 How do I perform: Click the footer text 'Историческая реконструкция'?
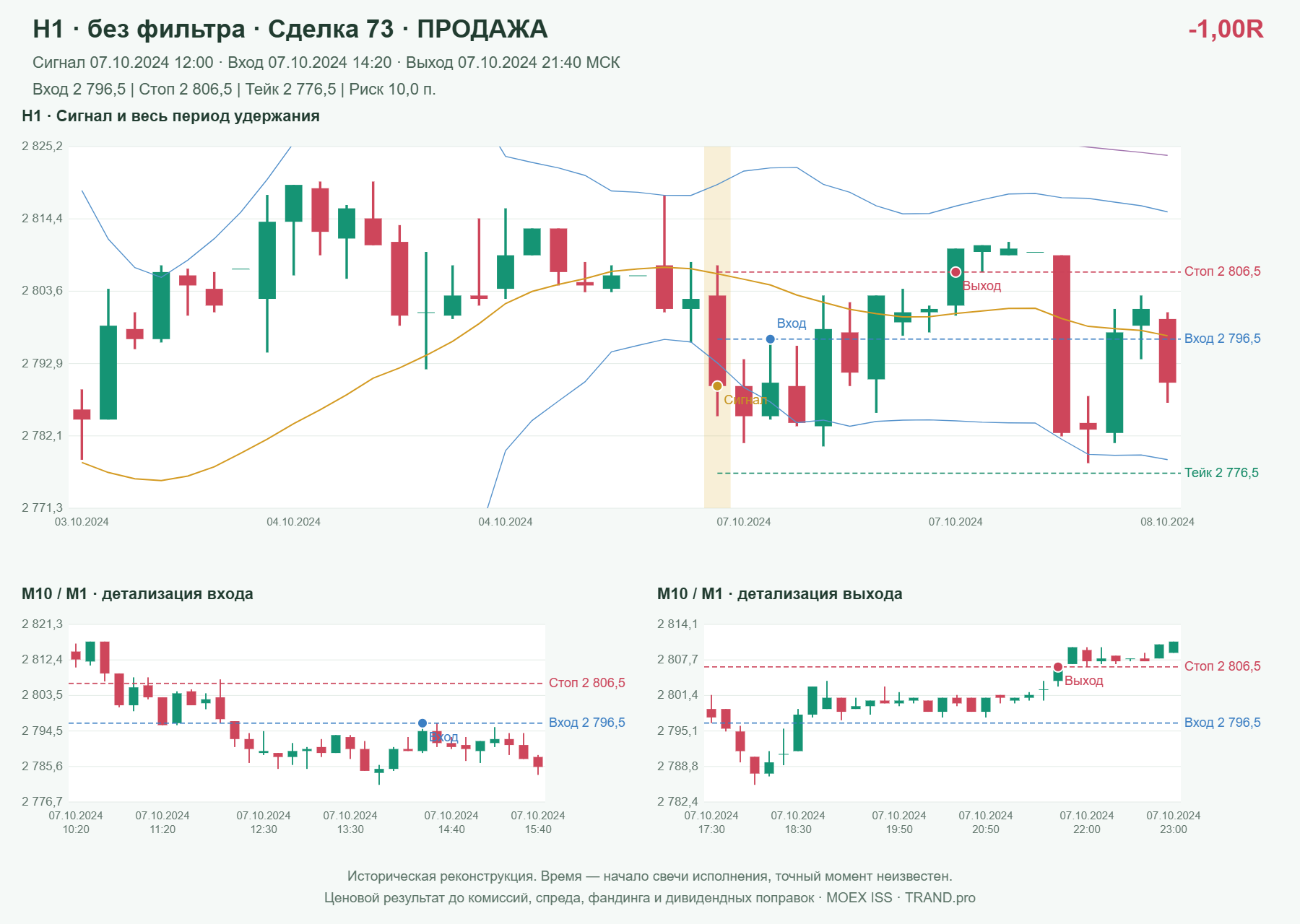click(441, 876)
